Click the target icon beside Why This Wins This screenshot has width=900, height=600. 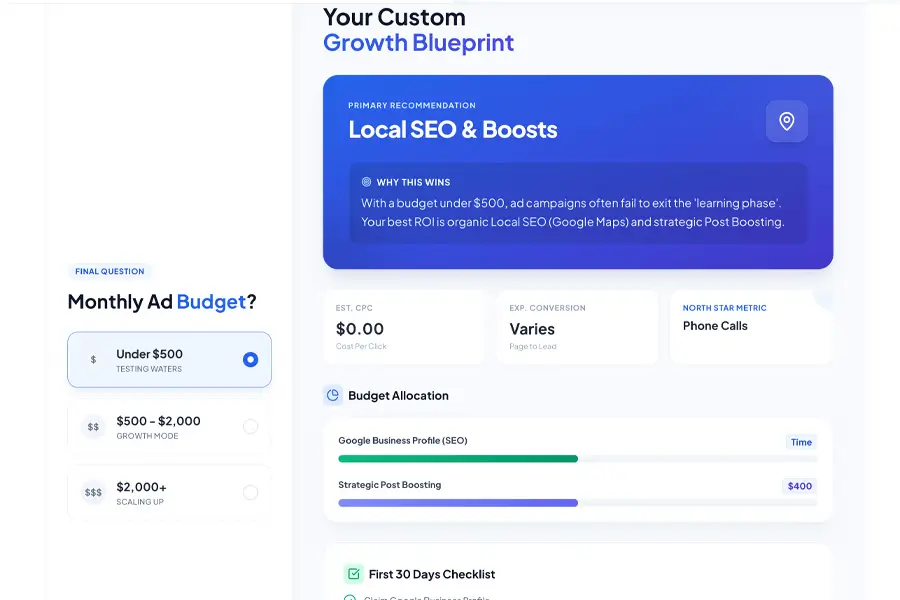pos(366,182)
